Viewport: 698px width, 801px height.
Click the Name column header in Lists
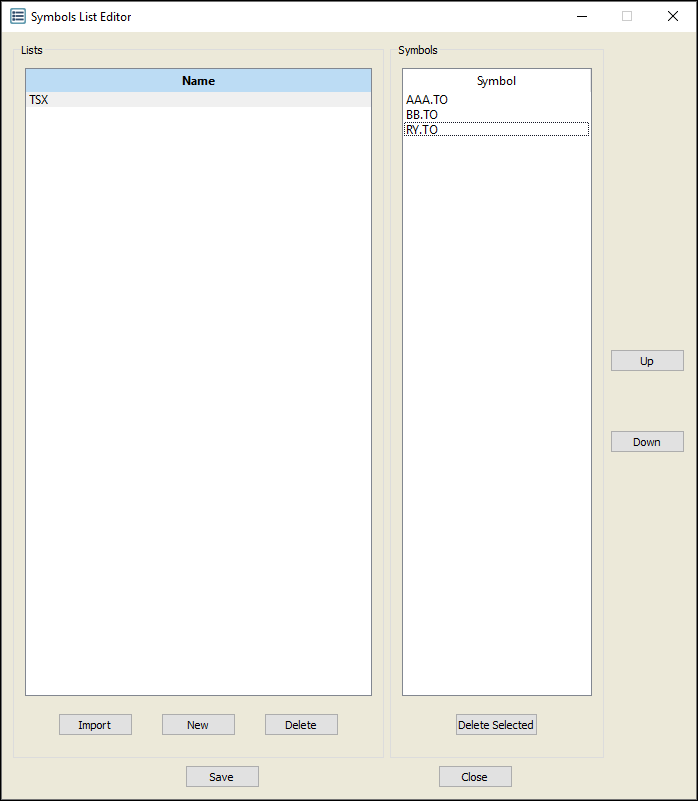point(198,81)
